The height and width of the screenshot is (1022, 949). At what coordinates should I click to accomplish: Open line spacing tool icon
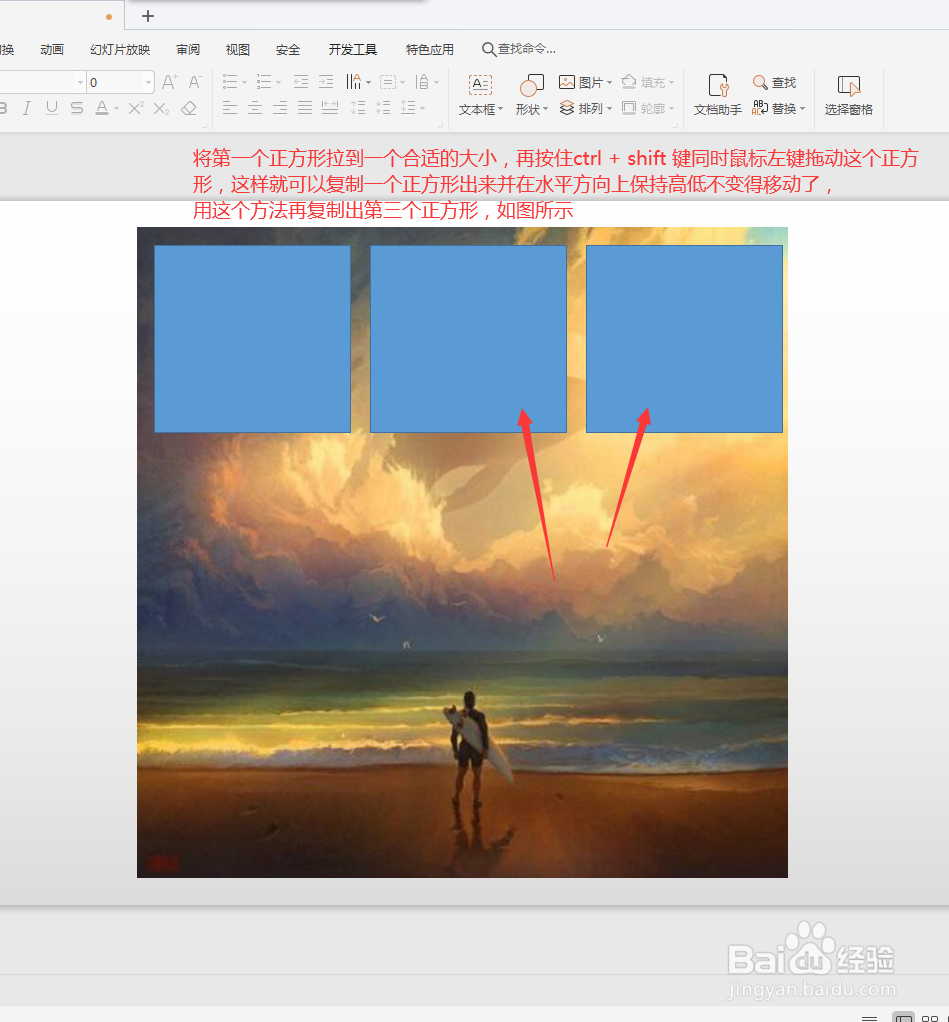click(x=408, y=108)
